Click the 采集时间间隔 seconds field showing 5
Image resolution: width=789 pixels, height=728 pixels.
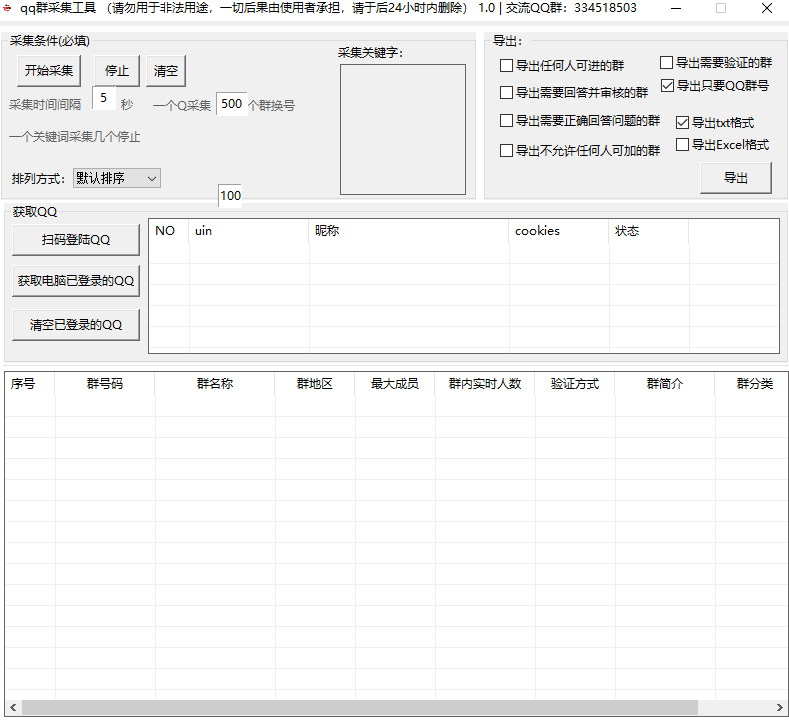coord(104,98)
